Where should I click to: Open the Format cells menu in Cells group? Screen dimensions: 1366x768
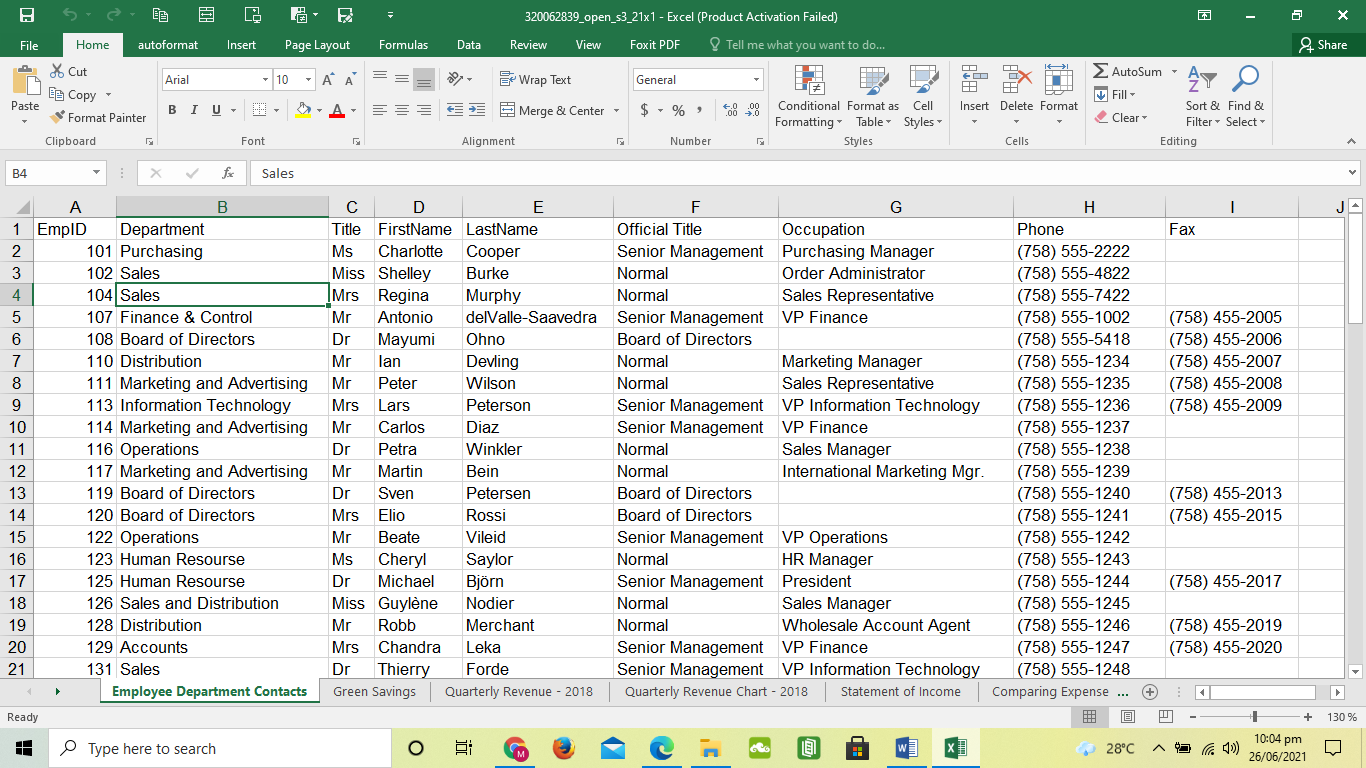(x=1059, y=97)
